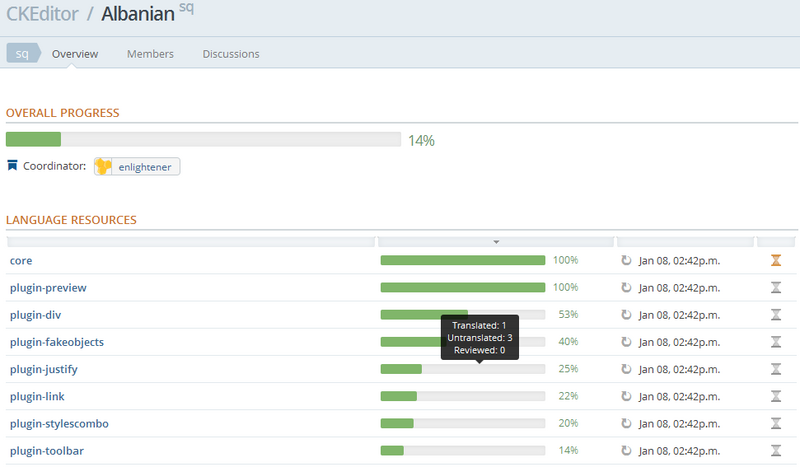800x467 pixels.
Task: Click the sq language tag
Action: pyautogui.click(x=22, y=53)
